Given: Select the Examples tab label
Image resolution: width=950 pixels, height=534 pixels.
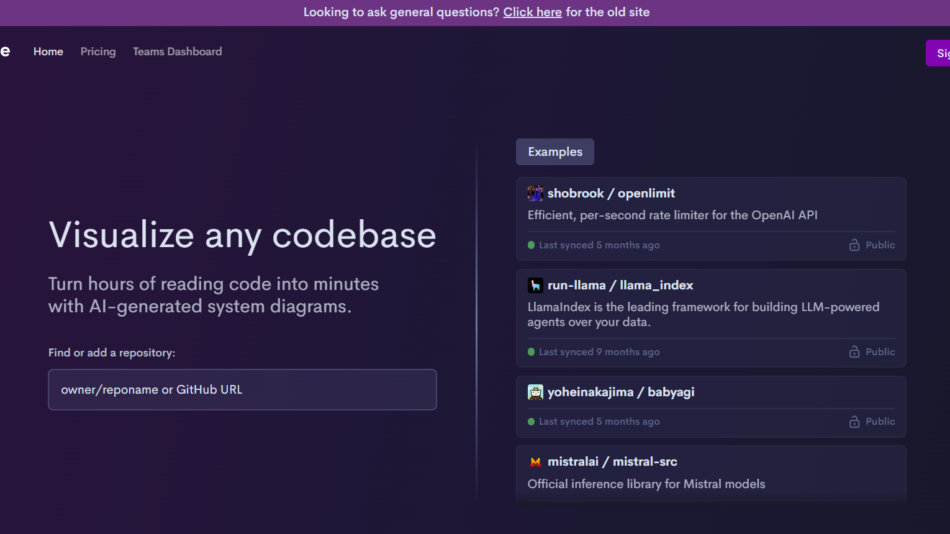Looking at the screenshot, I should pos(555,152).
